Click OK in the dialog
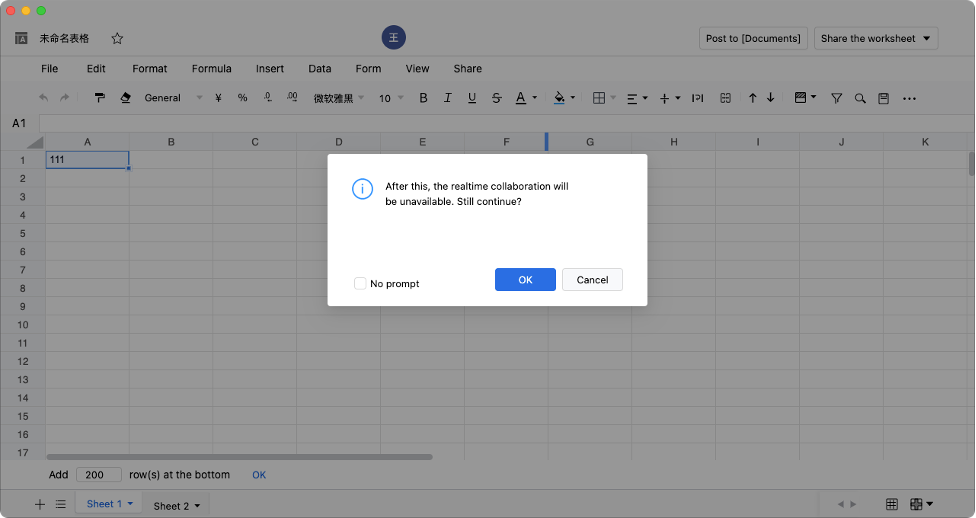 525,280
